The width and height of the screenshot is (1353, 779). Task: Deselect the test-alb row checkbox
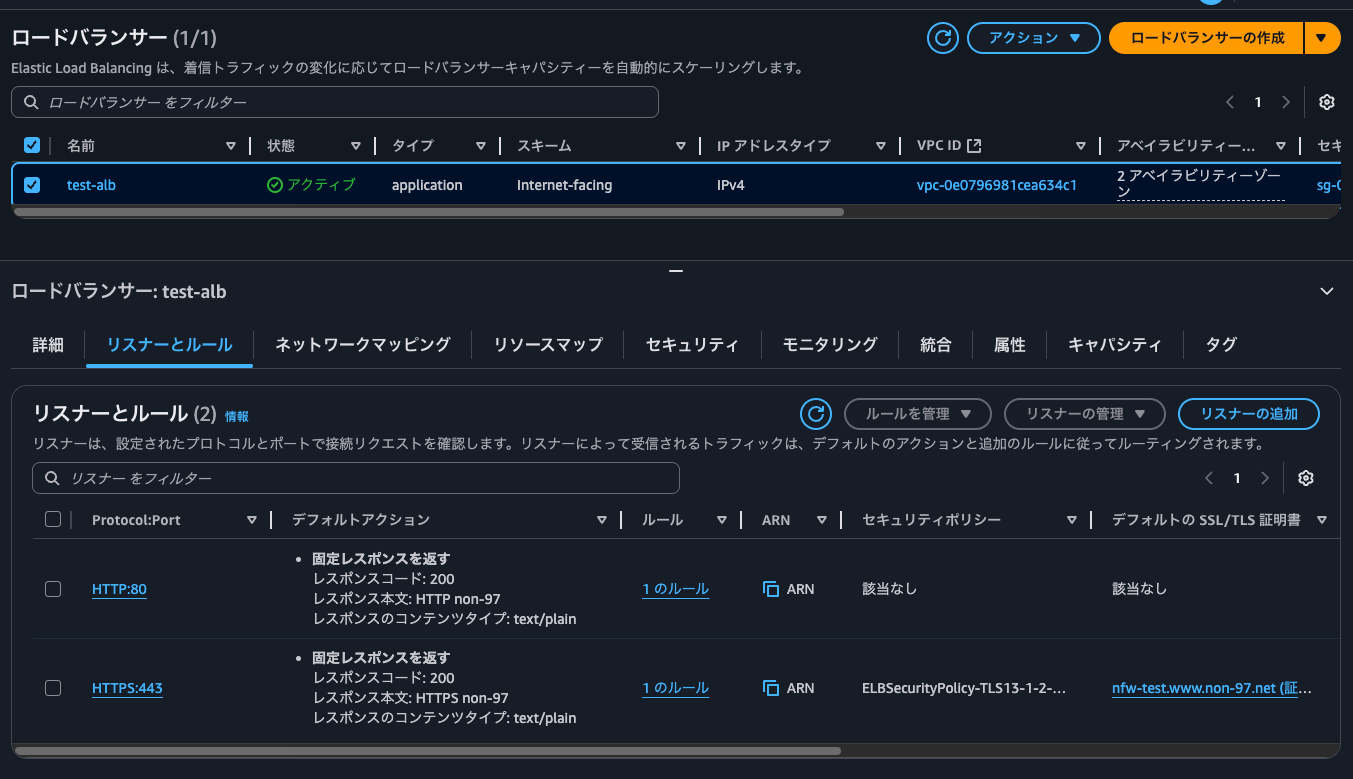coord(32,185)
